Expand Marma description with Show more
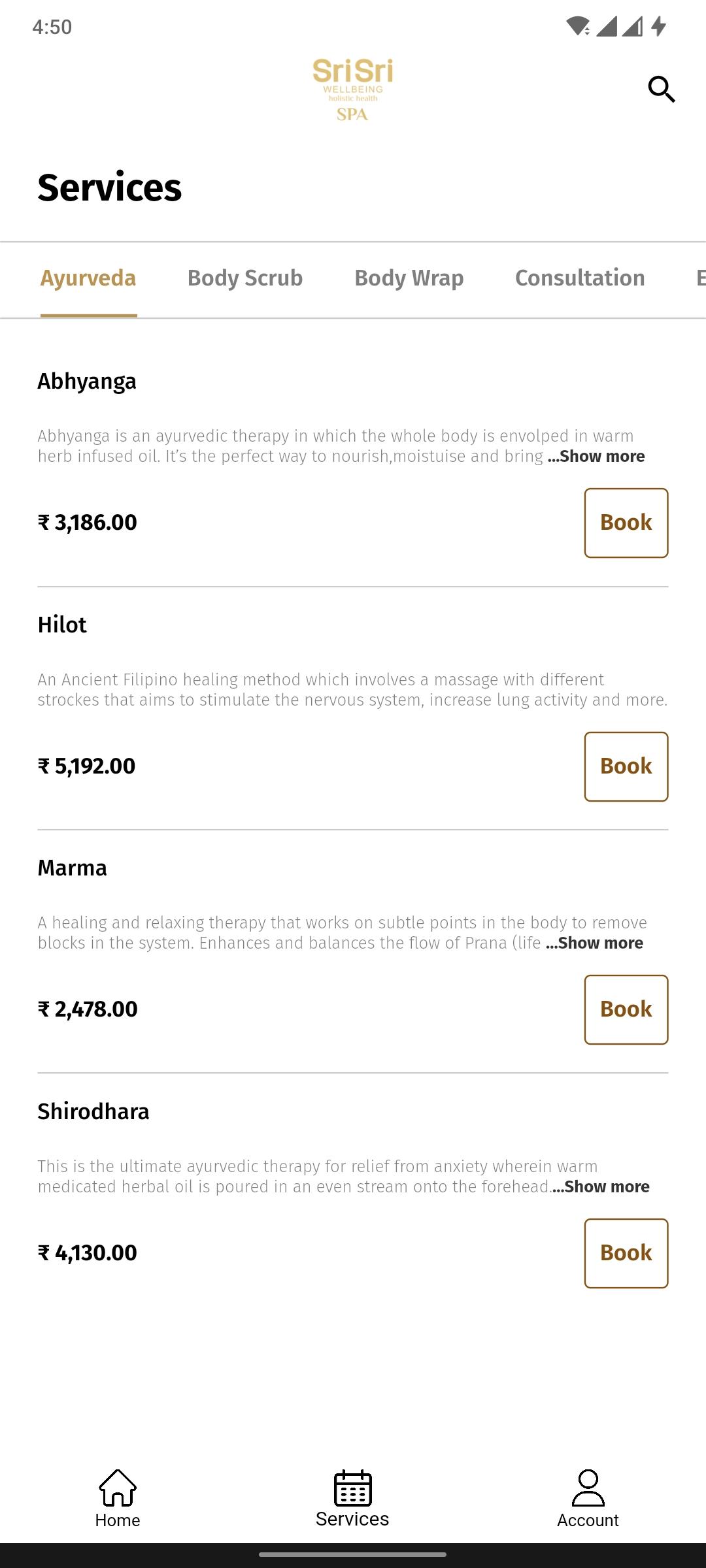Viewport: 706px width, 1568px height. coord(595,943)
